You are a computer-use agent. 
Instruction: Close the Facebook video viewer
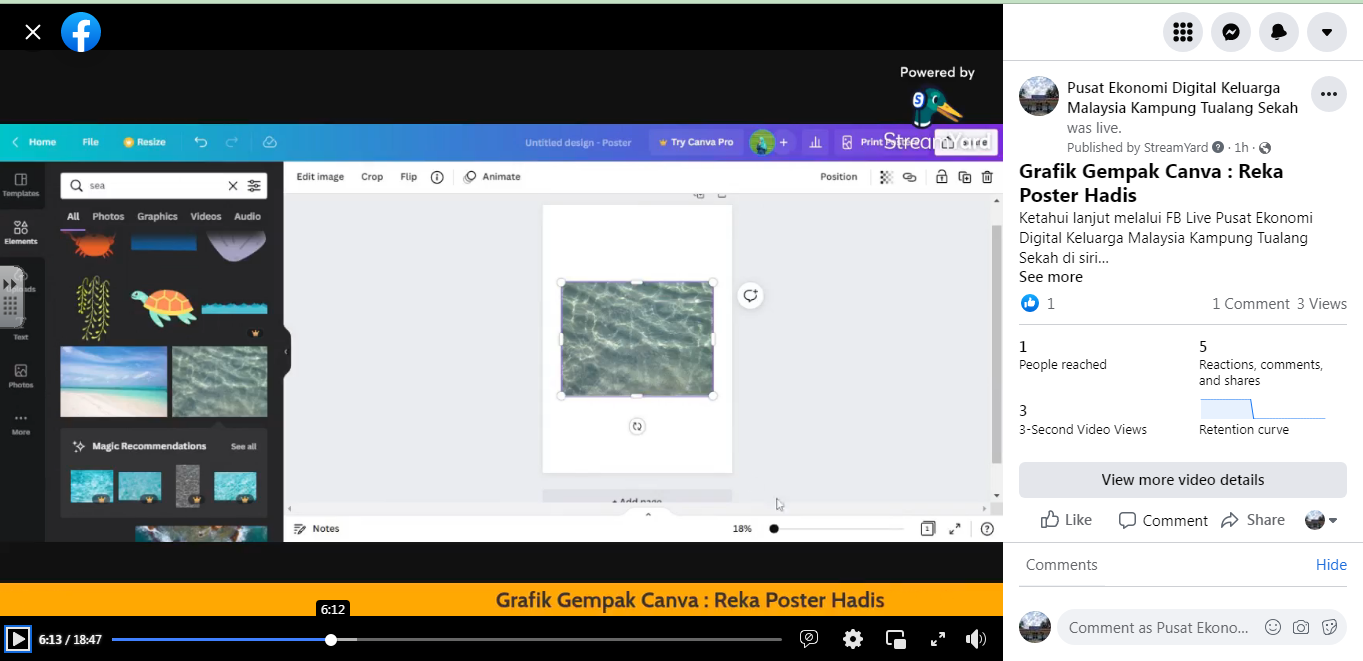tap(33, 32)
